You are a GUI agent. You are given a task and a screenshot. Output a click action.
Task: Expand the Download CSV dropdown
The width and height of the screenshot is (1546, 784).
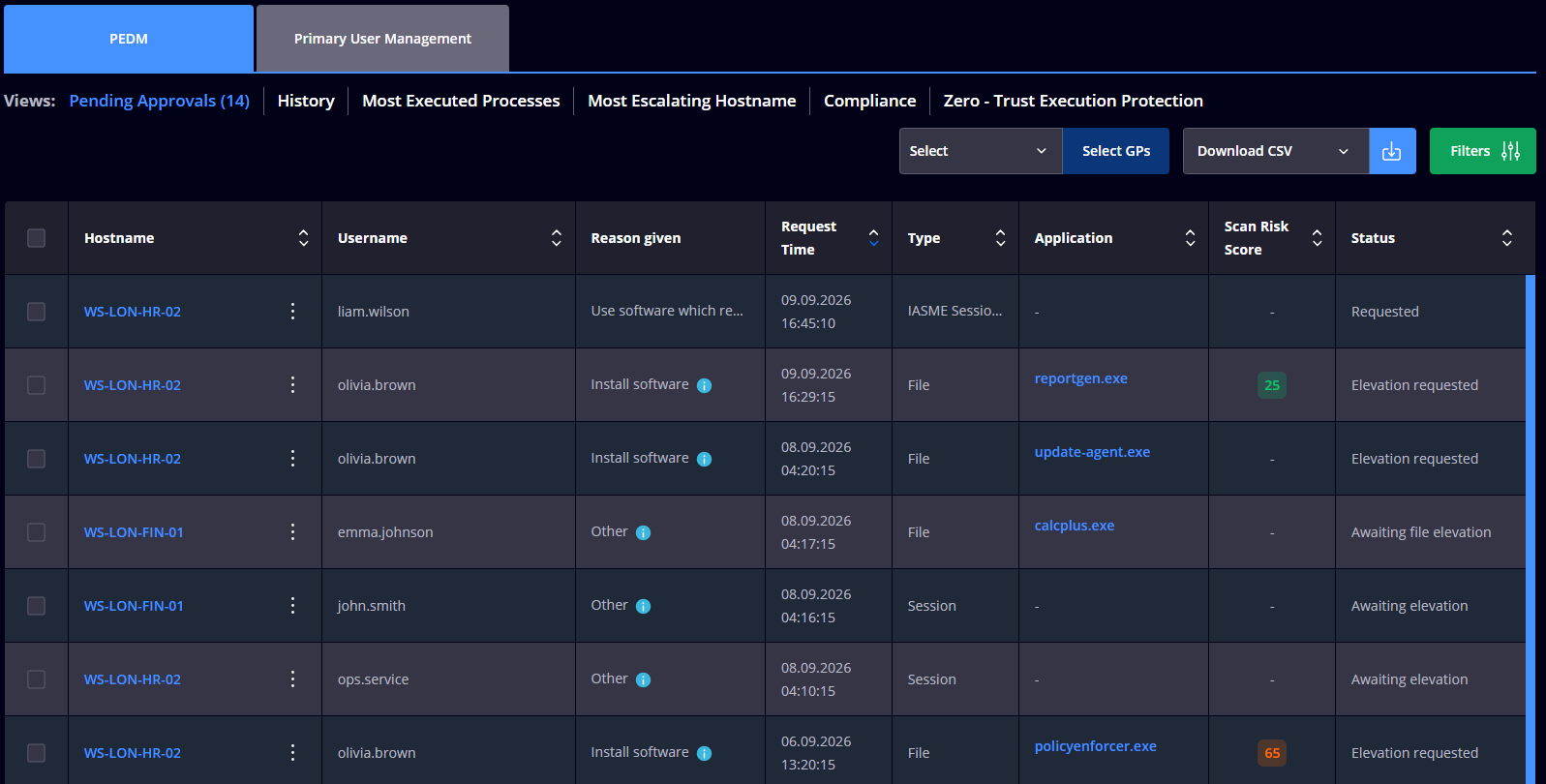[x=1276, y=151]
